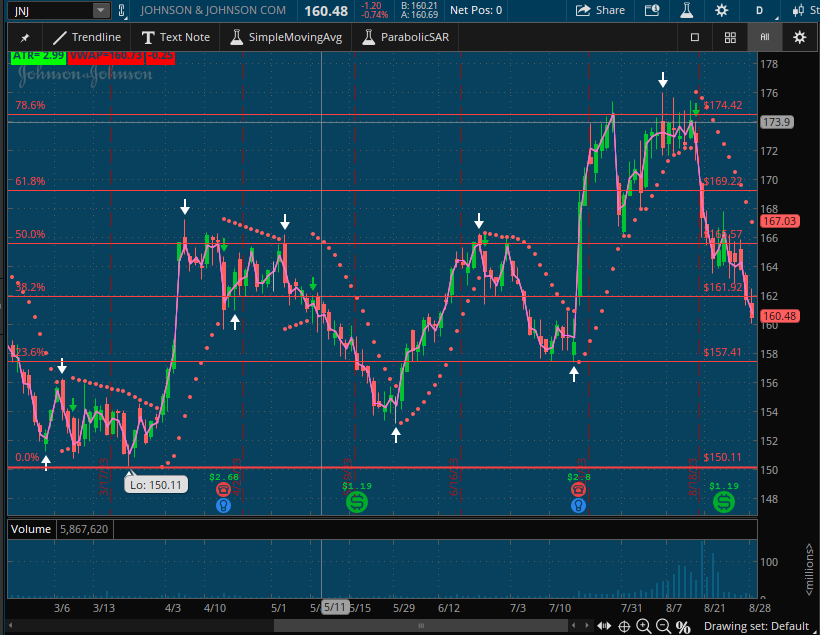The width and height of the screenshot is (820, 635).
Task: Click the 38.2% Fibonacci level label
Action: (x=30, y=287)
